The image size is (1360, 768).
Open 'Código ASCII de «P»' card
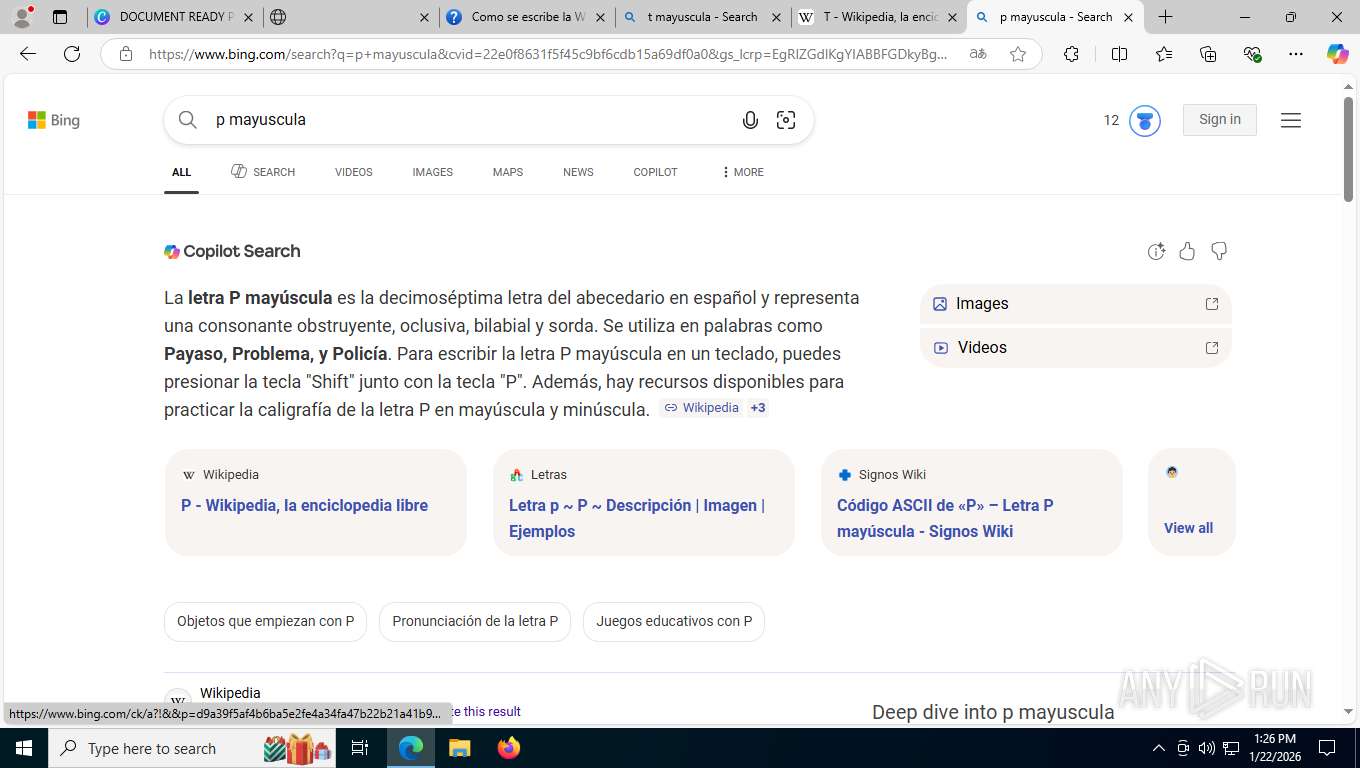pos(972,502)
